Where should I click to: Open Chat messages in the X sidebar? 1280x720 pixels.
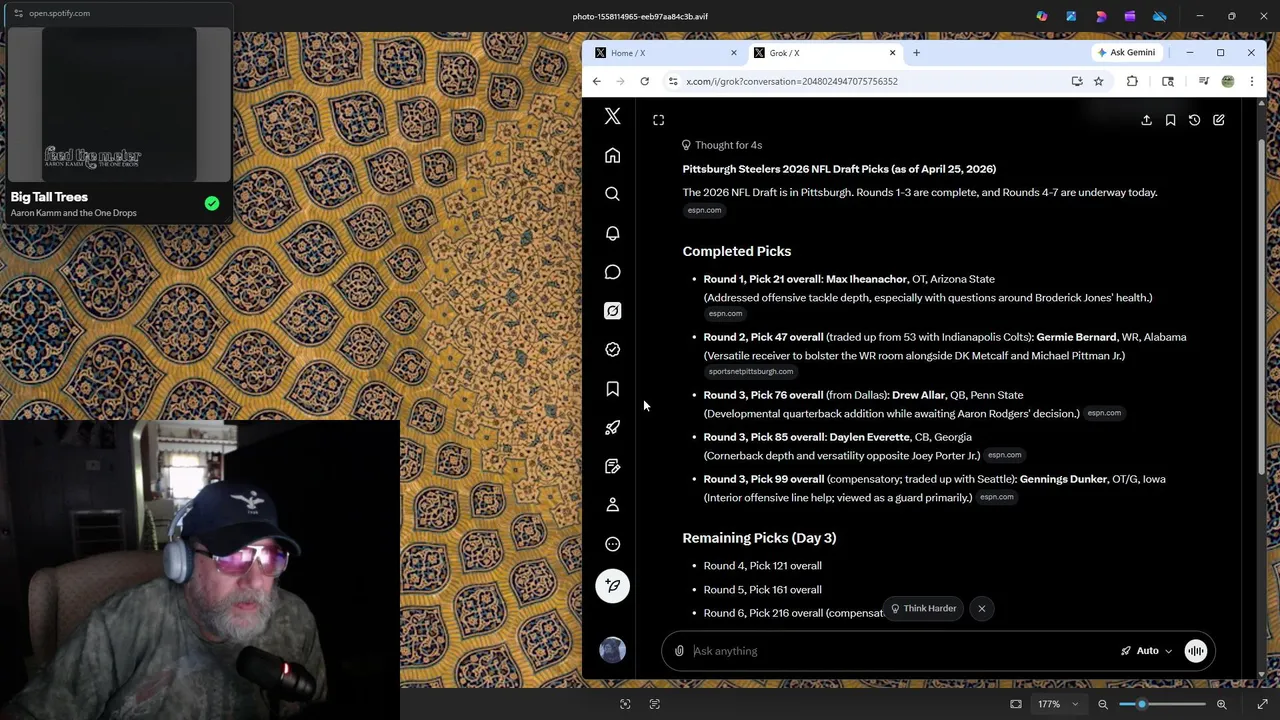(612, 272)
